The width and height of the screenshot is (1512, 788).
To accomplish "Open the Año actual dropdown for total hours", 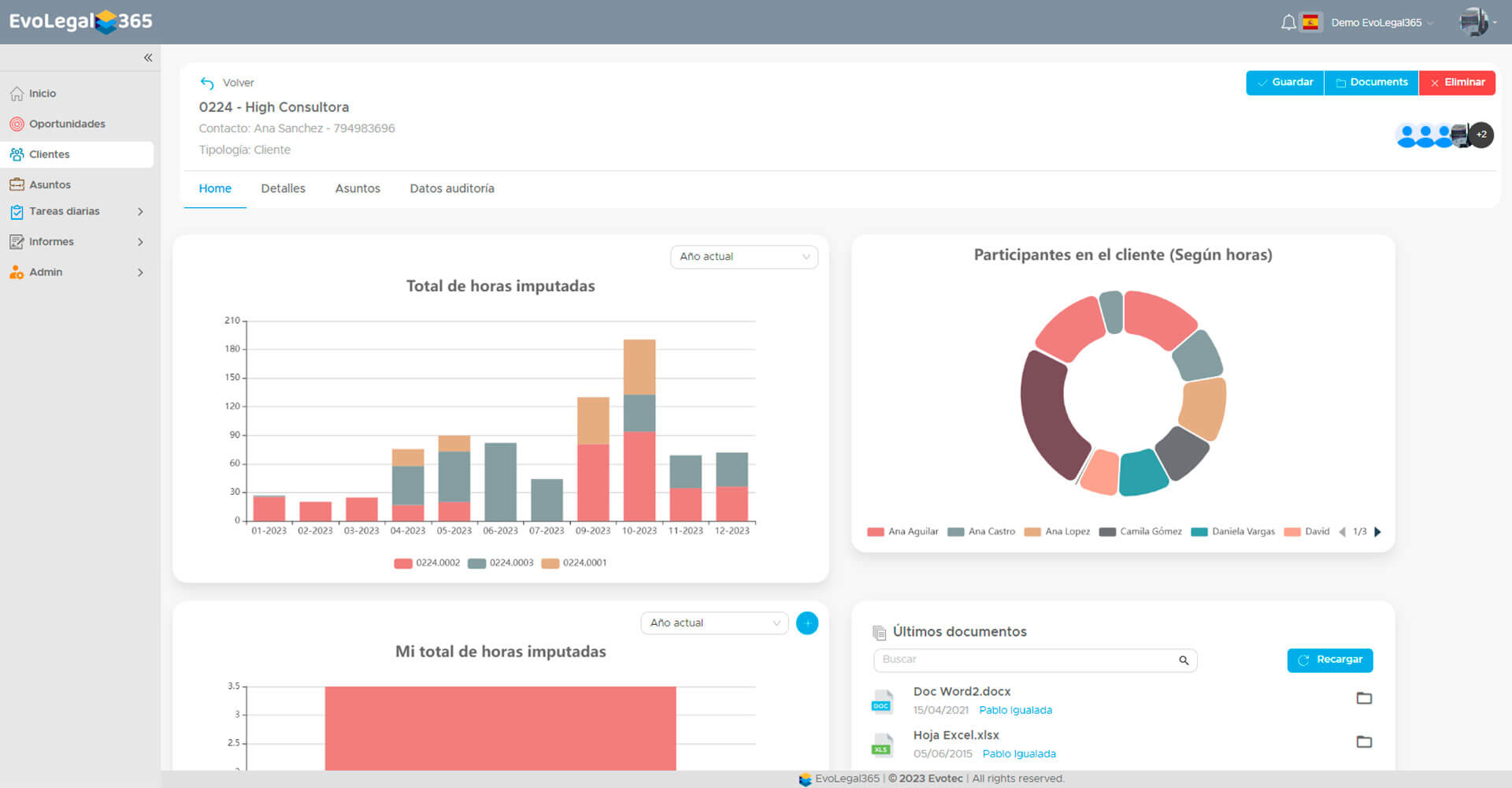I will (x=743, y=257).
